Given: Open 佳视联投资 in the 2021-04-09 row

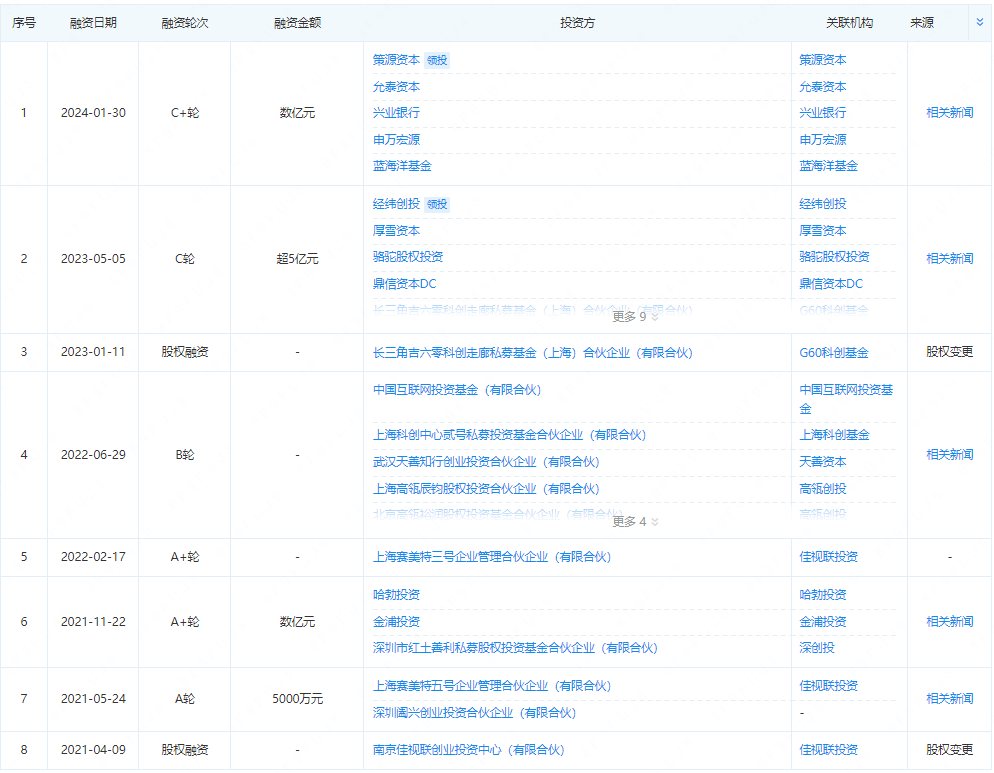Looking at the screenshot, I should click(x=829, y=750).
